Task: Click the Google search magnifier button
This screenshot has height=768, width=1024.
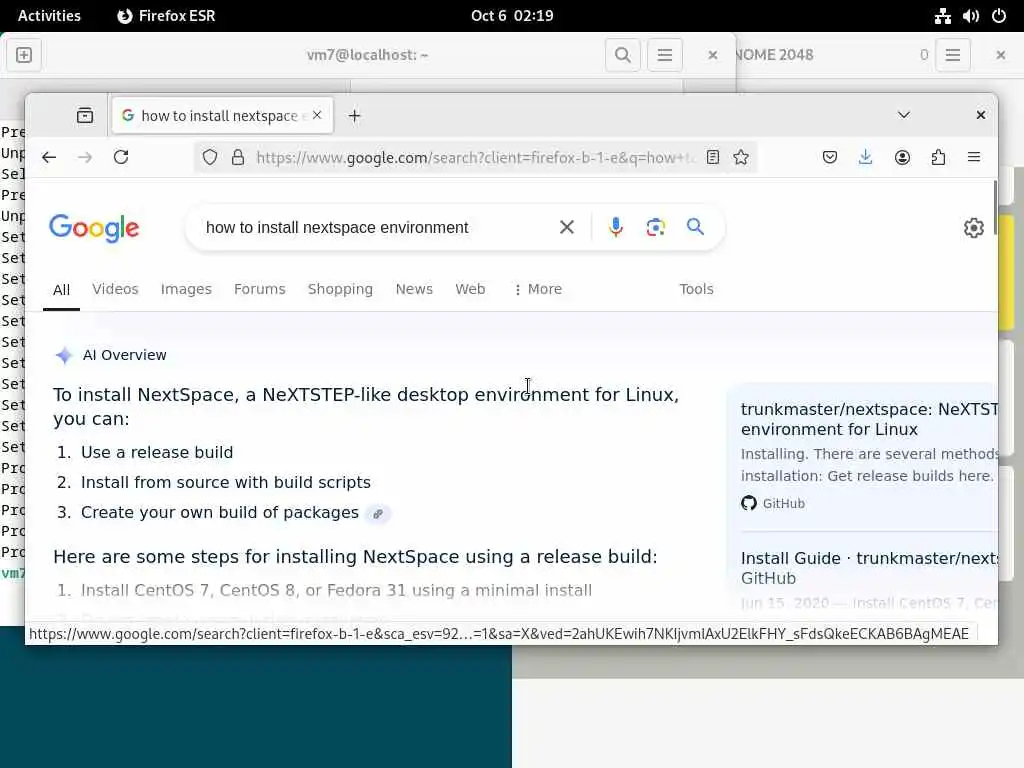Action: [695, 227]
